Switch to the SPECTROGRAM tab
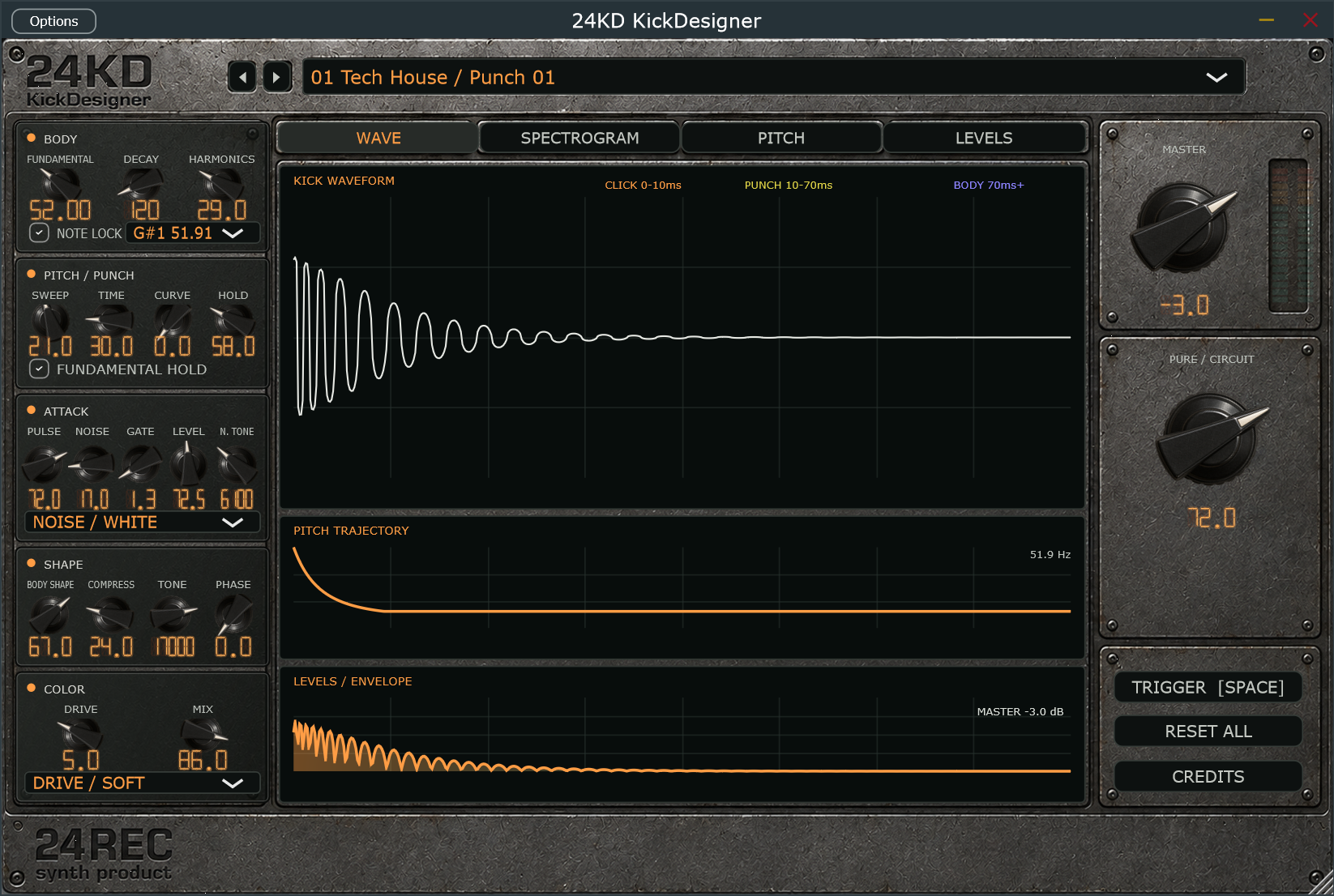Image resolution: width=1334 pixels, height=896 pixels. coord(579,138)
